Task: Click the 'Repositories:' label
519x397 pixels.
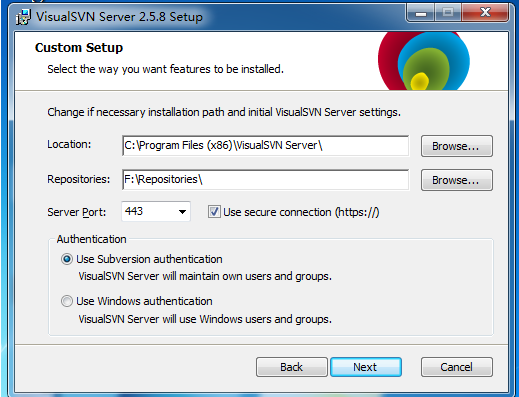Action: (79, 179)
